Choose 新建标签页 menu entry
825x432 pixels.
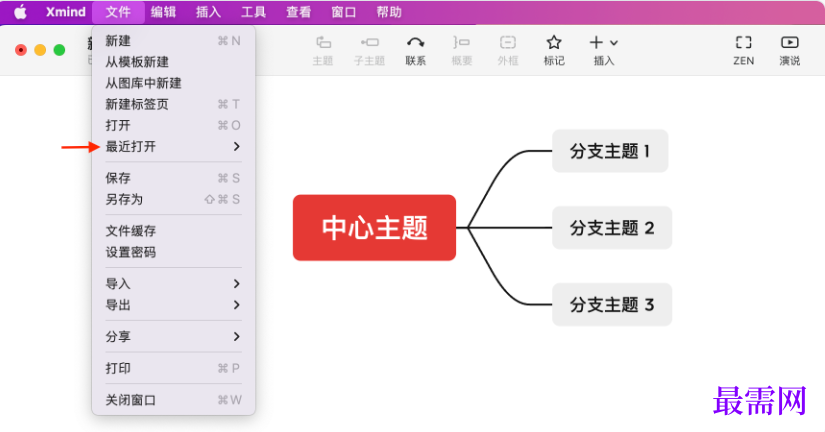(x=173, y=104)
